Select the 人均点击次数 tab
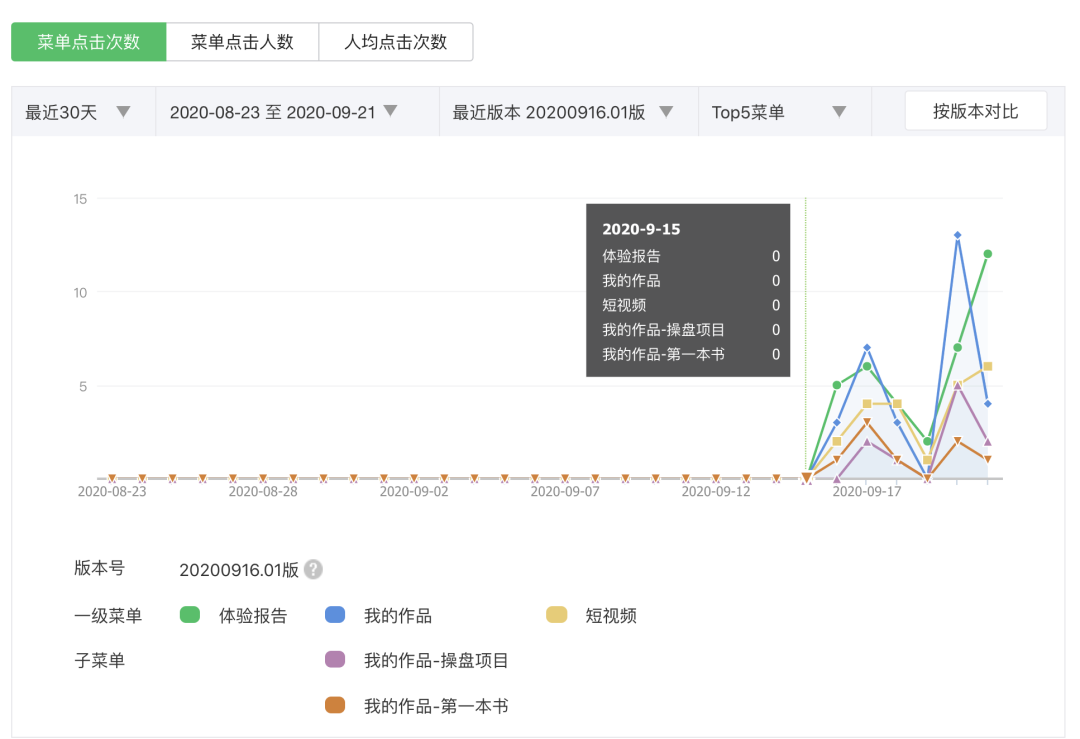 (x=396, y=41)
